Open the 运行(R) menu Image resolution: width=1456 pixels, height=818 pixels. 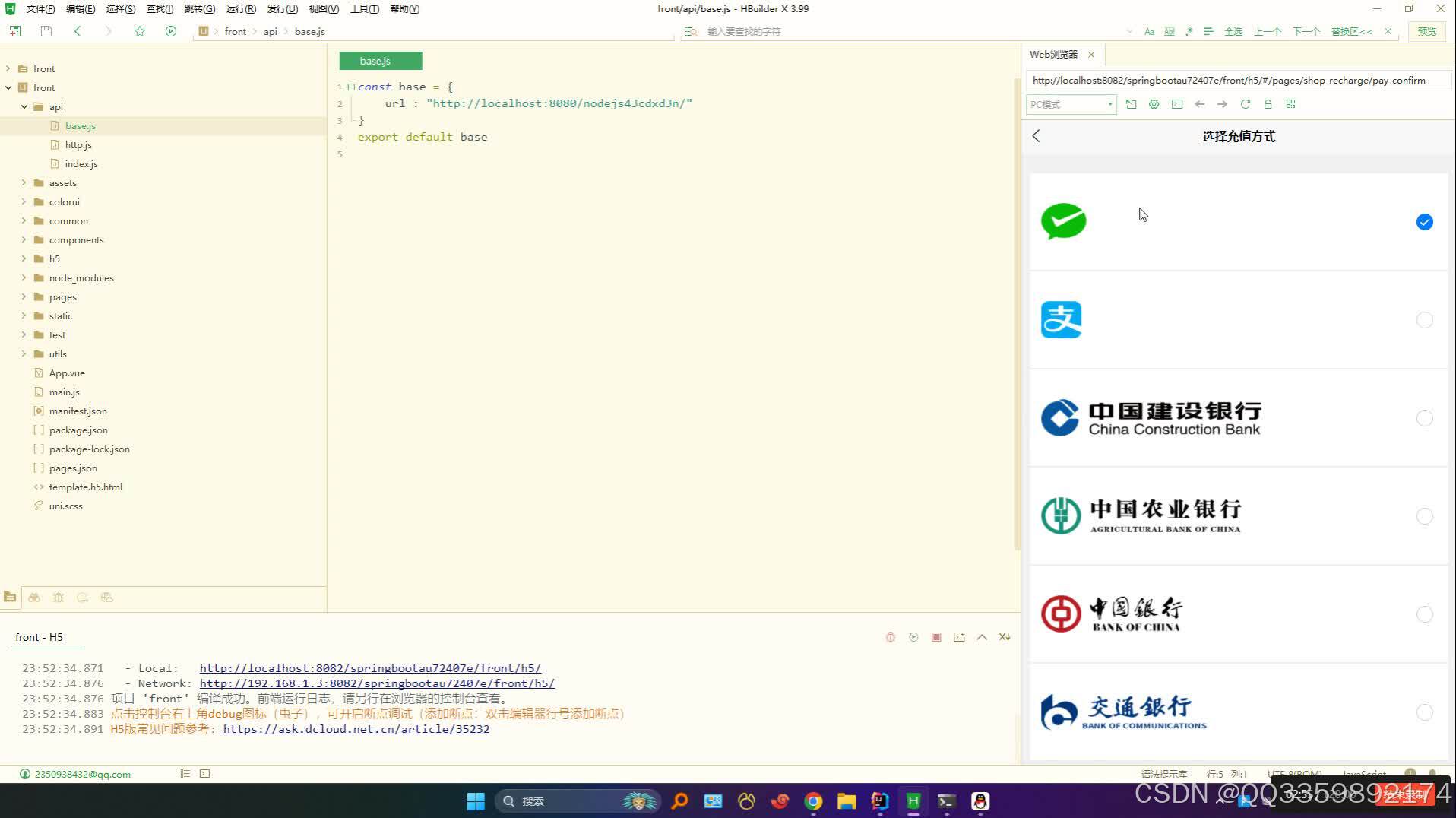[x=241, y=9]
